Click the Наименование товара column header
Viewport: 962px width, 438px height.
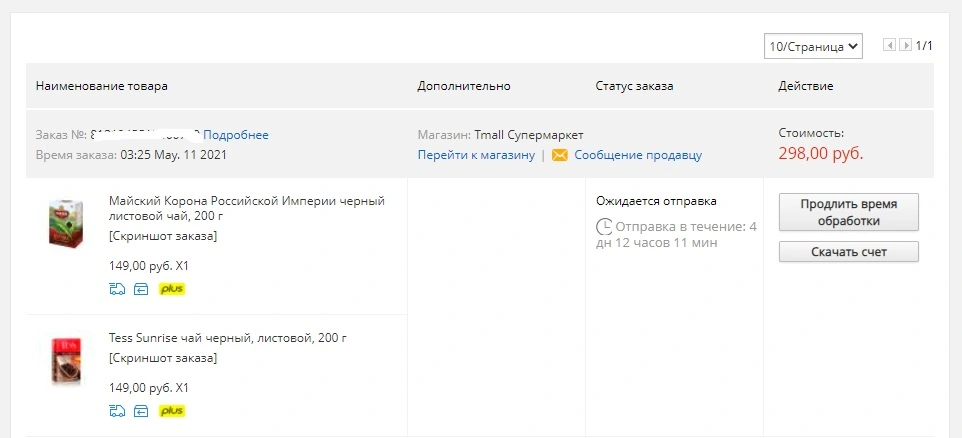point(102,86)
